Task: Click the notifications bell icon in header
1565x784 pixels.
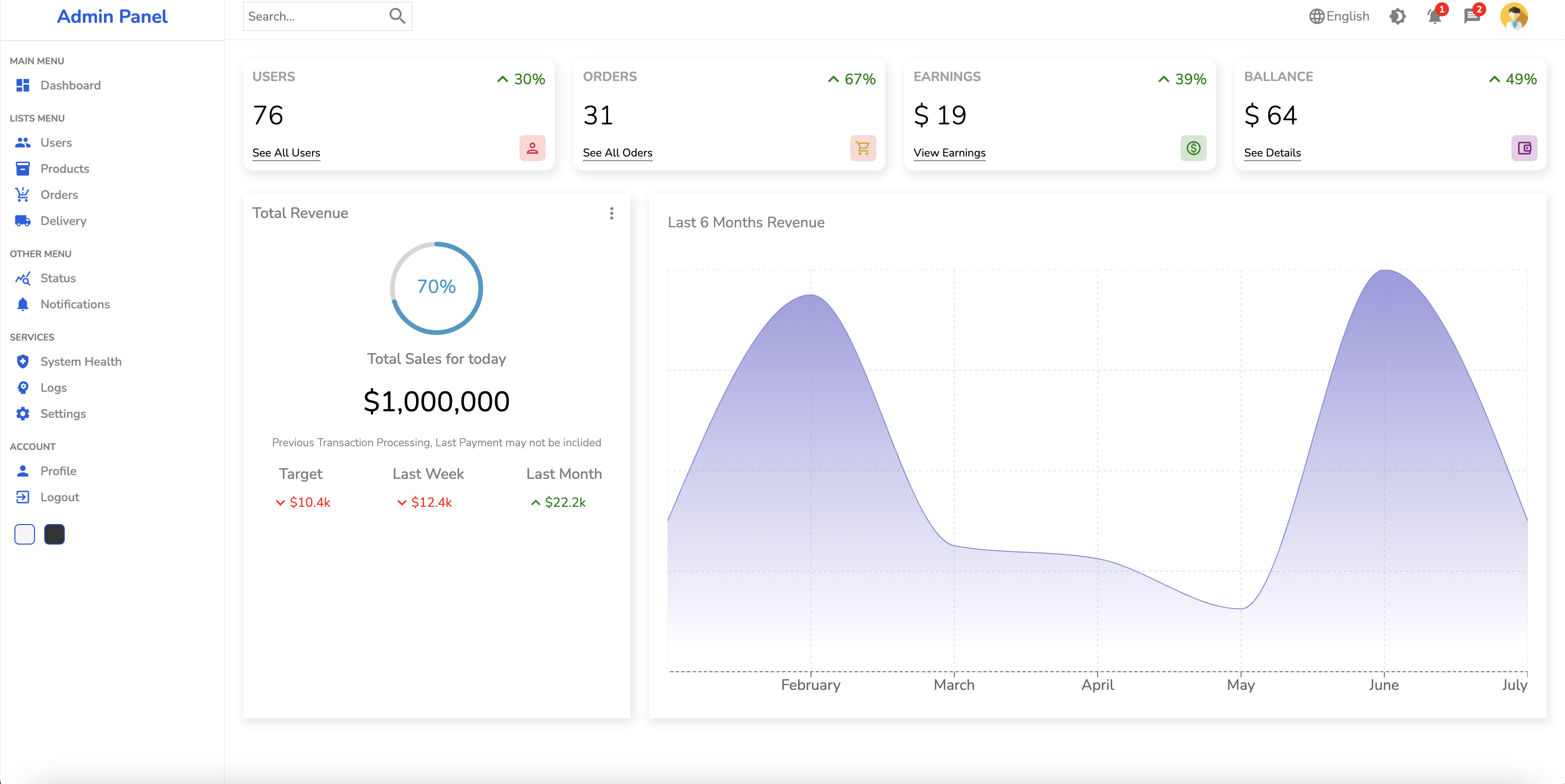Action: coord(1434,16)
